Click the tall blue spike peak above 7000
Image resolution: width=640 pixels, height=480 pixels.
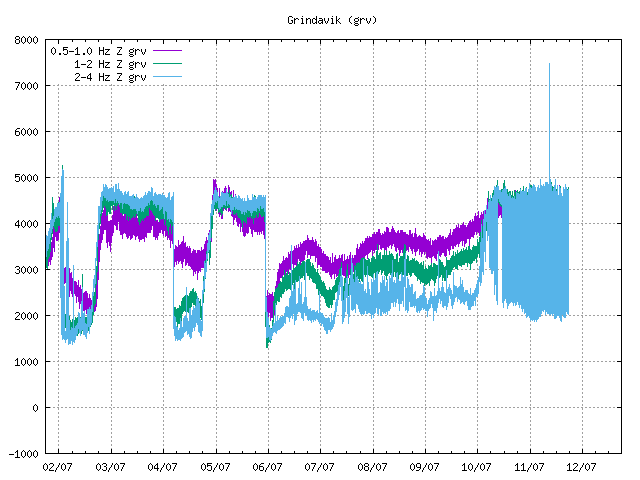point(549,64)
